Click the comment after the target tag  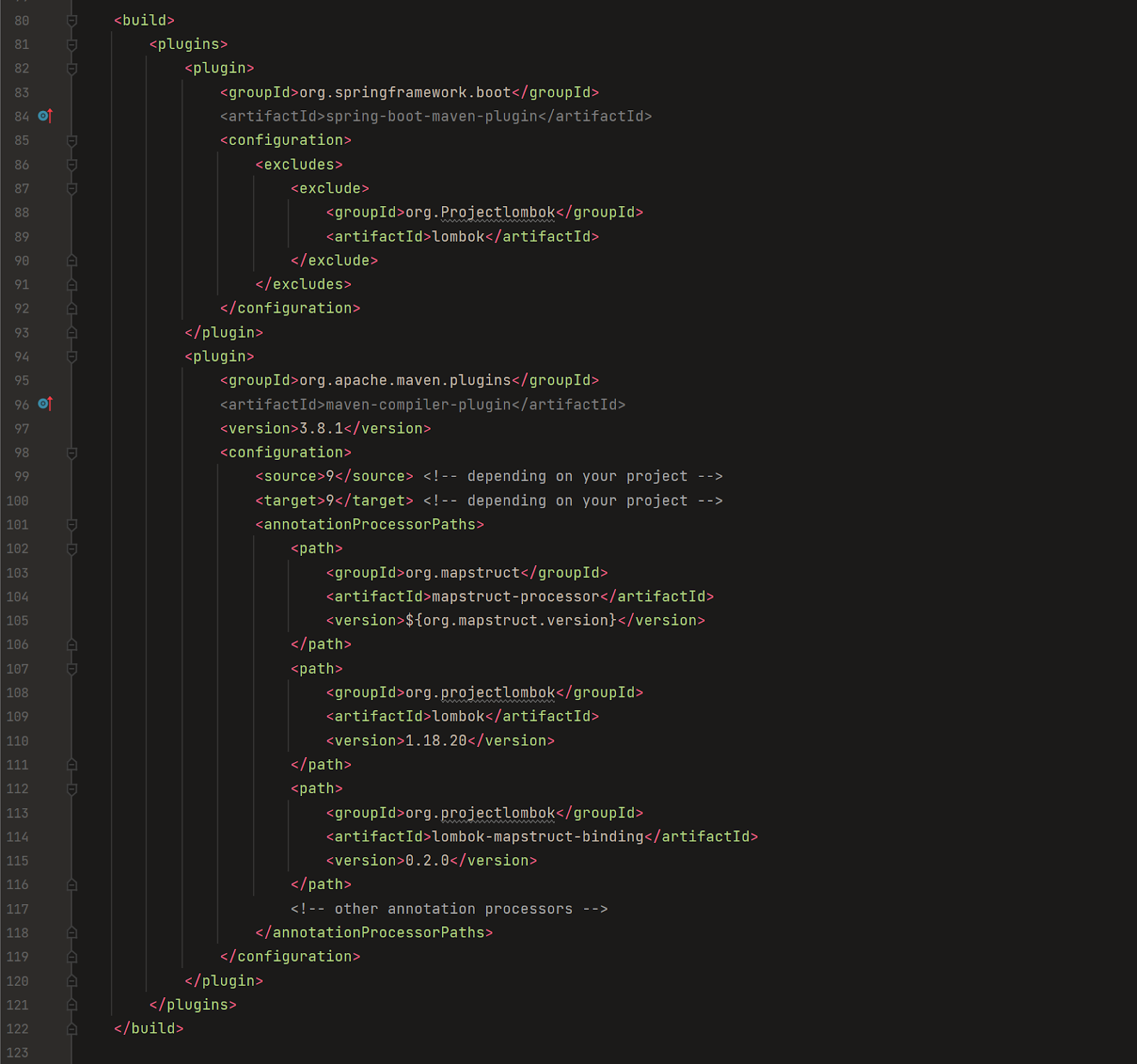(x=573, y=500)
